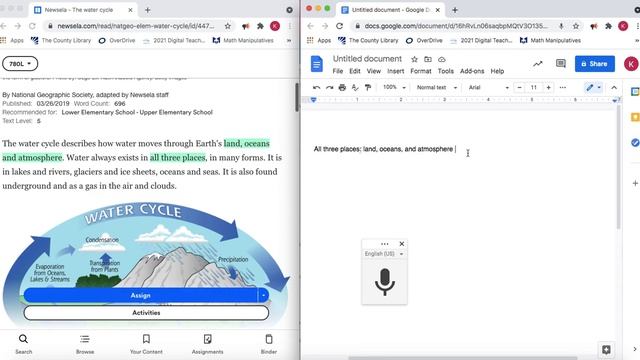640x360 pixels.
Task: Click the Activities button
Action: click(x=146, y=313)
